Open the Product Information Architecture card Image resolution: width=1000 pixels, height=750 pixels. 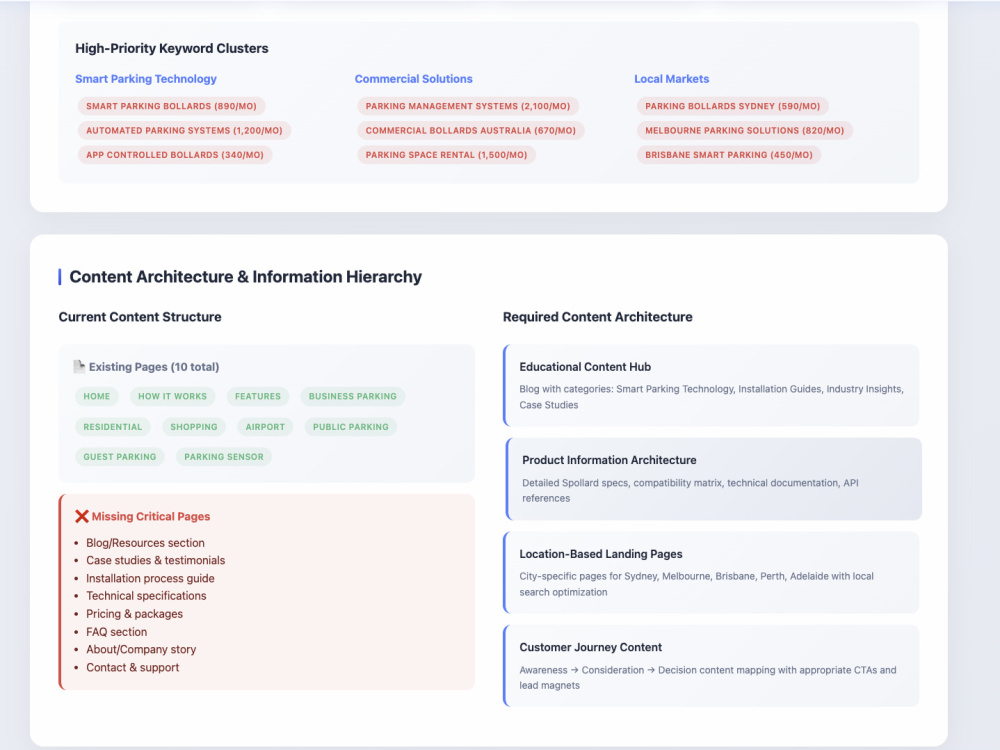coord(714,479)
